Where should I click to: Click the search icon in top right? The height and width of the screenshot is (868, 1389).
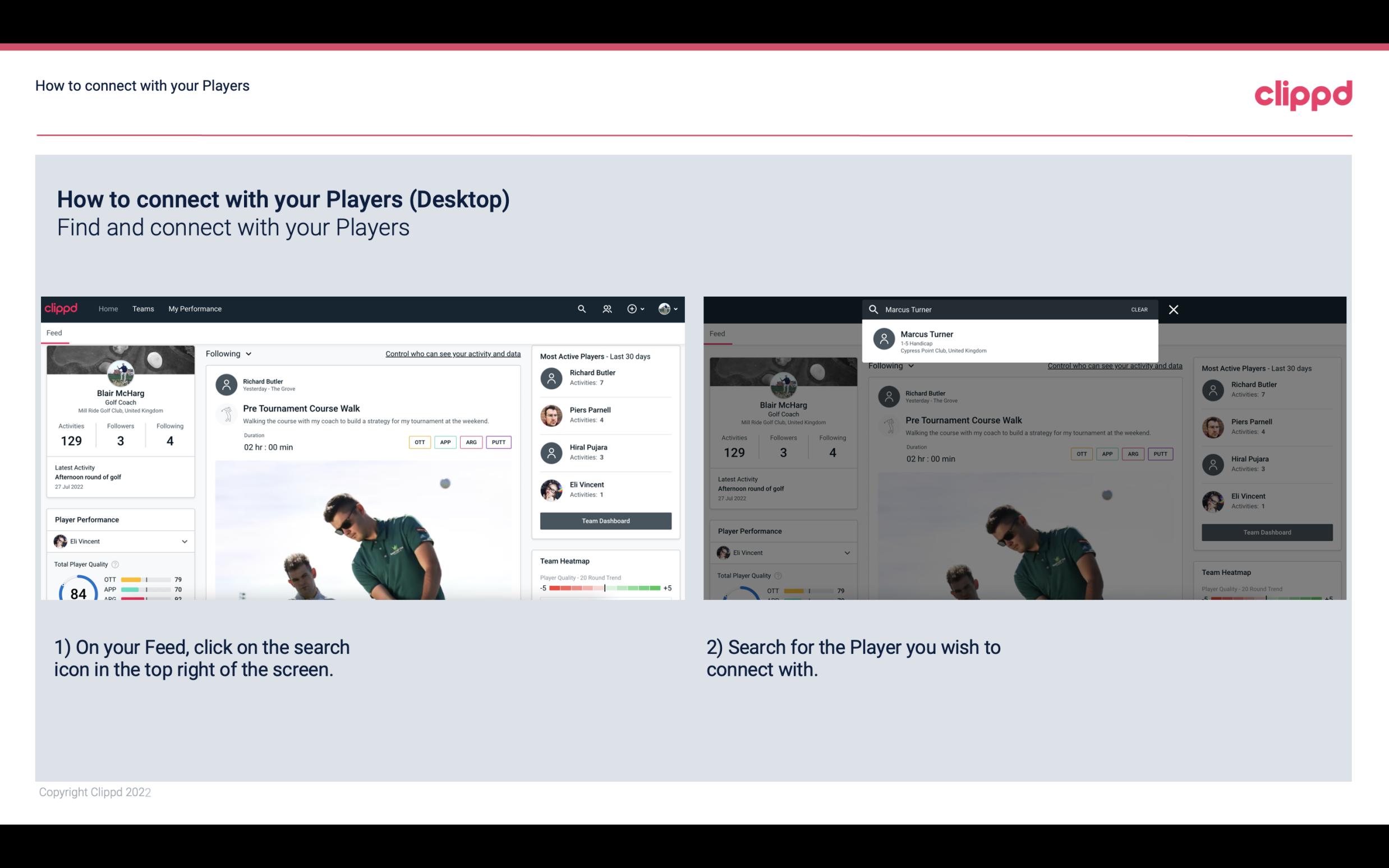[580, 308]
